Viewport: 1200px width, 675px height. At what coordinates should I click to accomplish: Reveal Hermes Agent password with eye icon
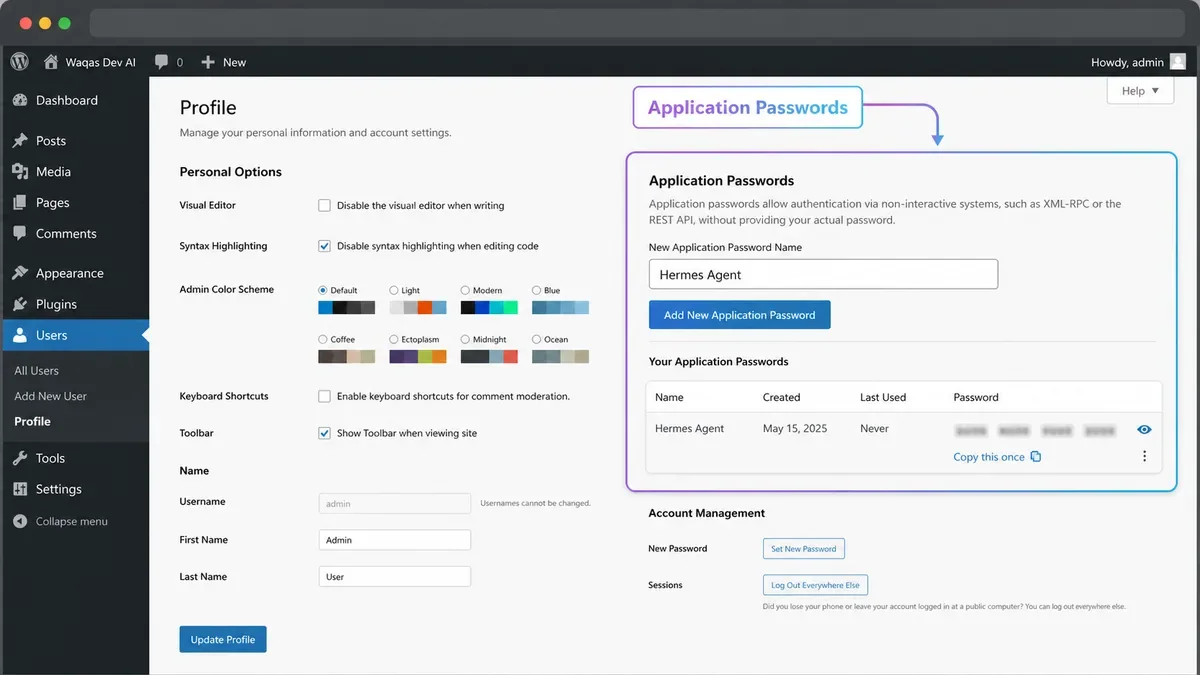click(x=1144, y=429)
